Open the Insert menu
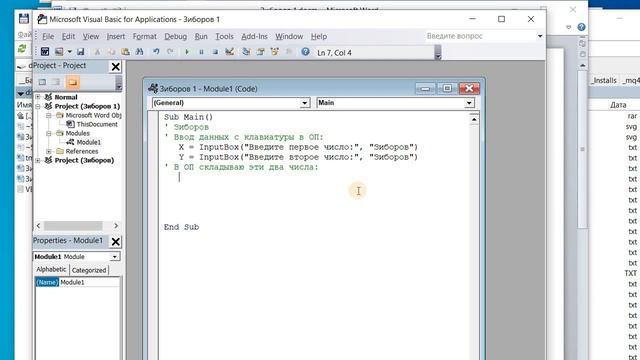Image resolution: width=640 pixels, height=360 pixels. click(x=116, y=36)
